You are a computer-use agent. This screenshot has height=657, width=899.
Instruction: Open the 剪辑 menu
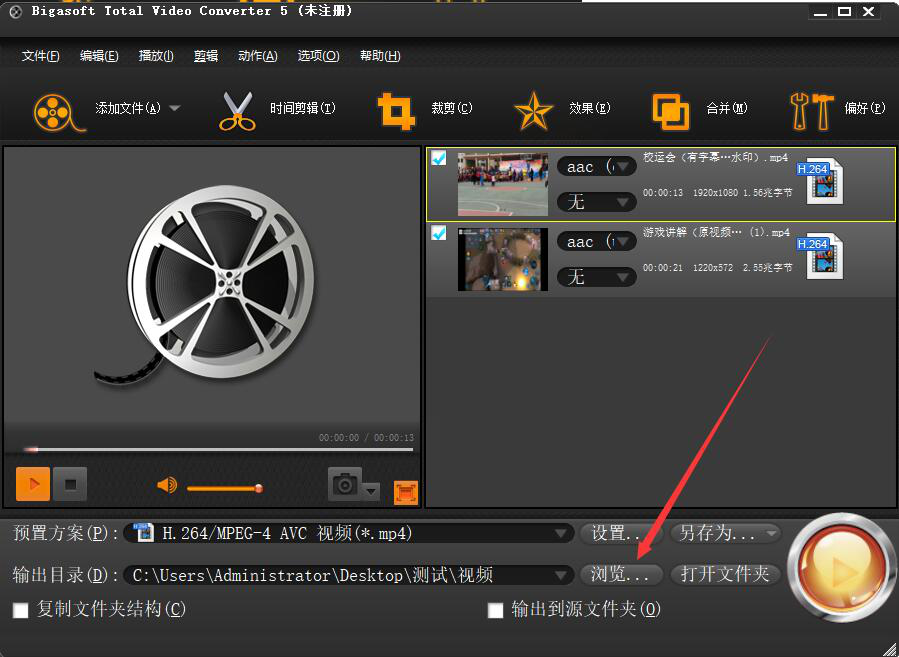point(206,56)
